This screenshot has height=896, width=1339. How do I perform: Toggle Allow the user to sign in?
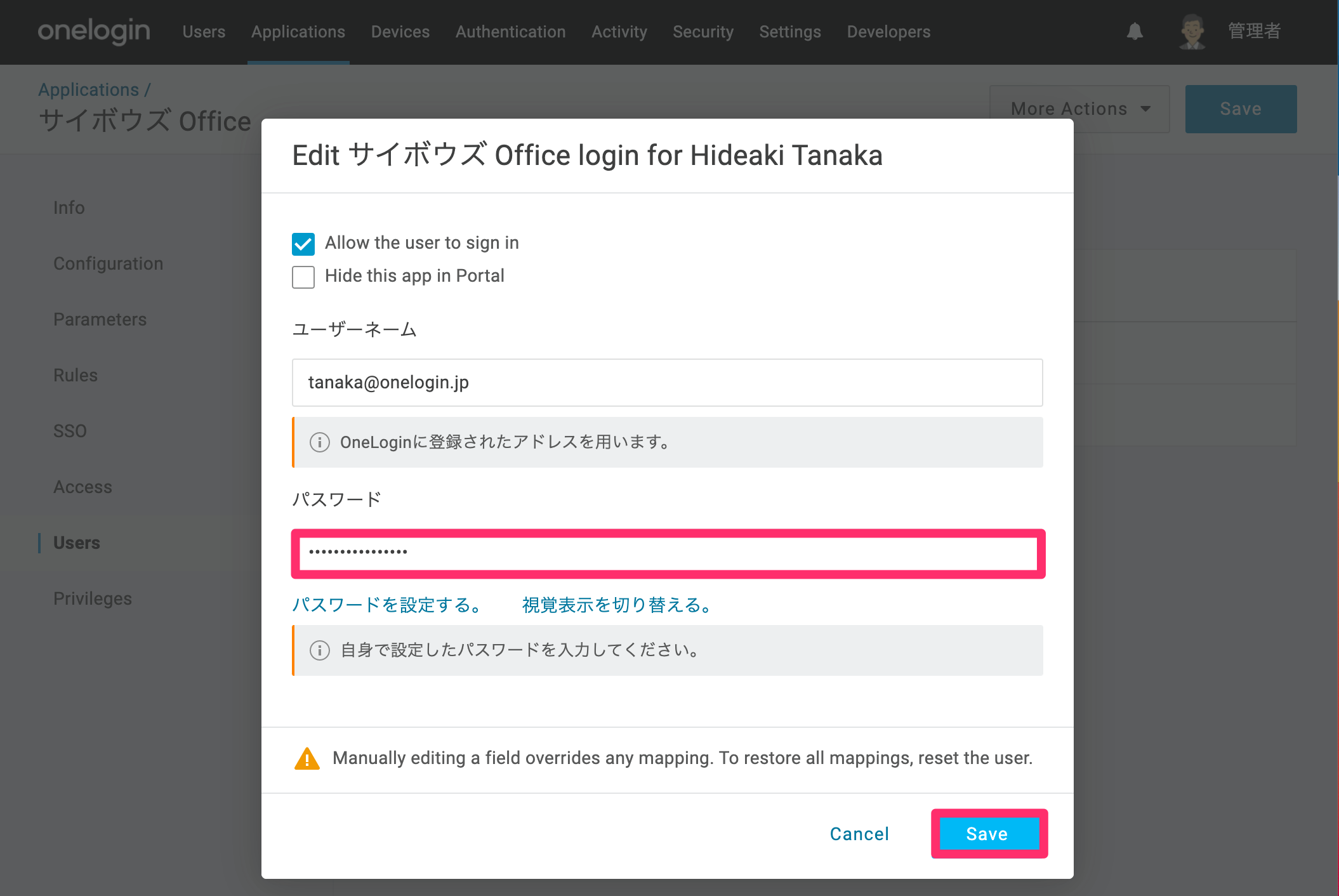pos(303,244)
